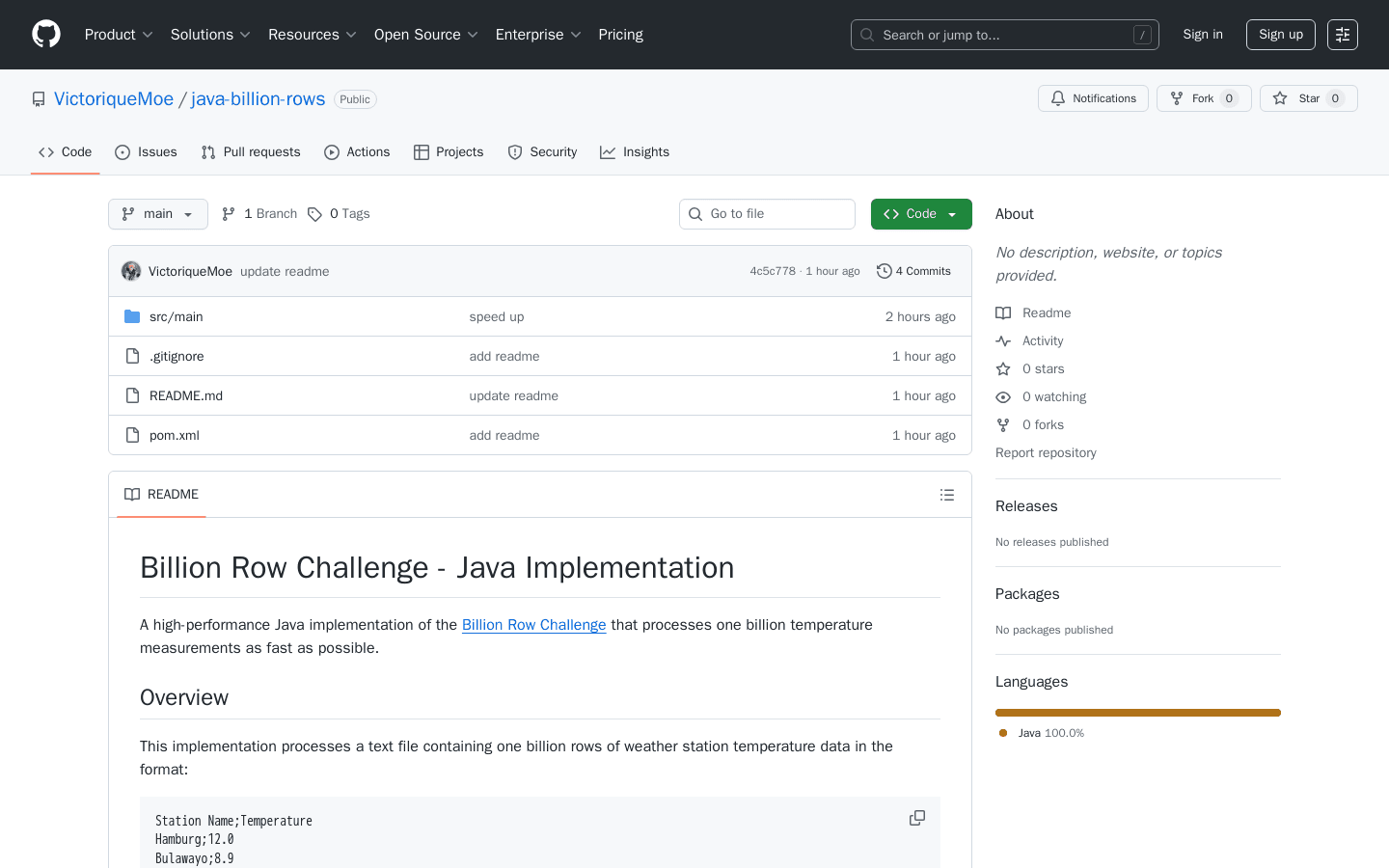Follow the Billion Row Challenge link

(x=533, y=624)
